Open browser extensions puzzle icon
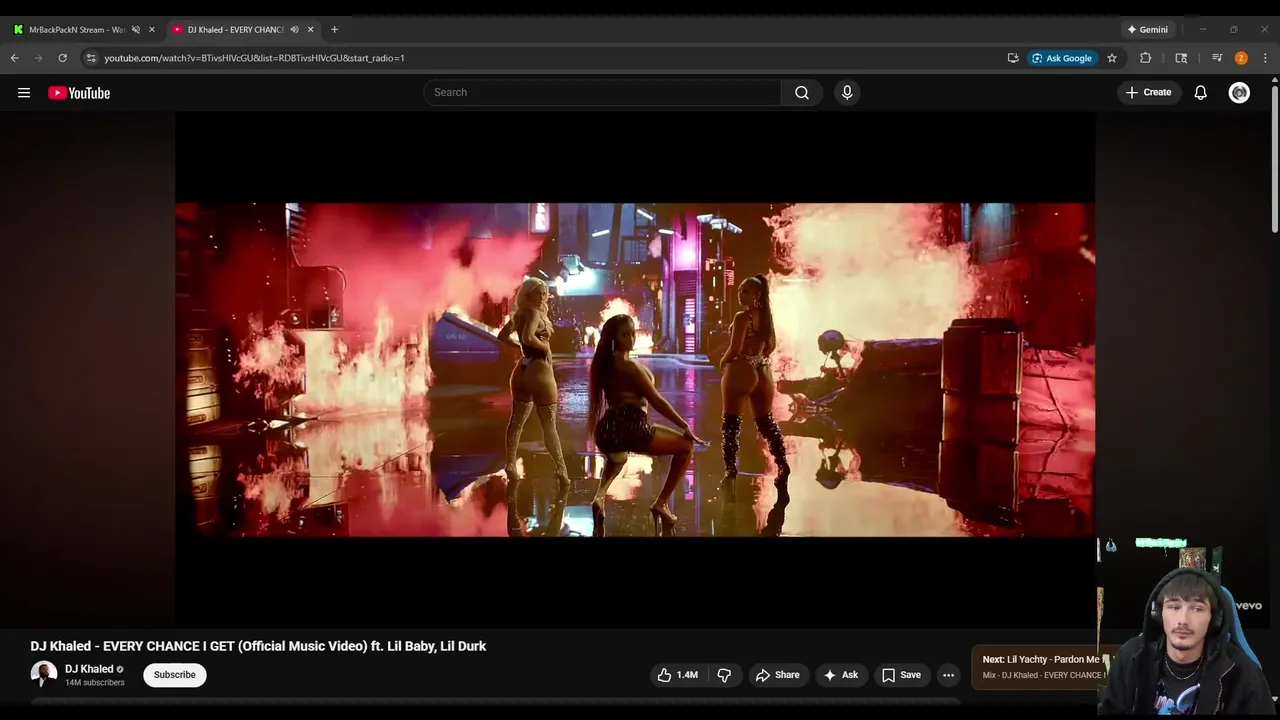Screen dimensions: 1280x720 tap(1146, 58)
